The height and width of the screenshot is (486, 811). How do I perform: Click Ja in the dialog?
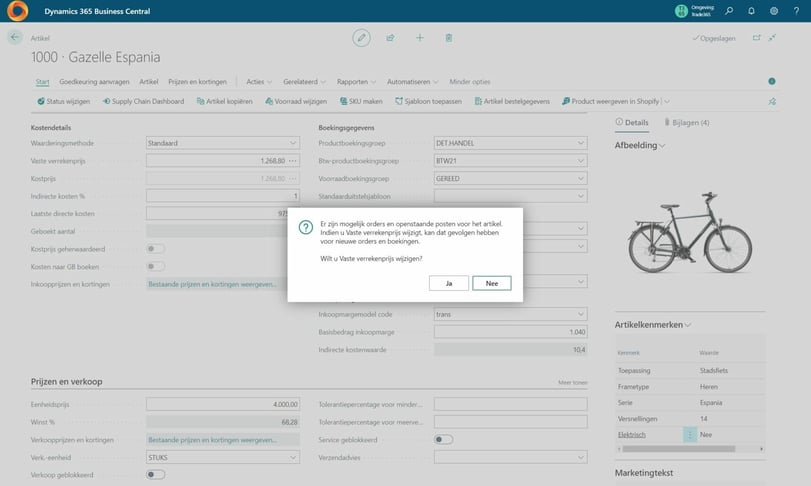click(449, 283)
